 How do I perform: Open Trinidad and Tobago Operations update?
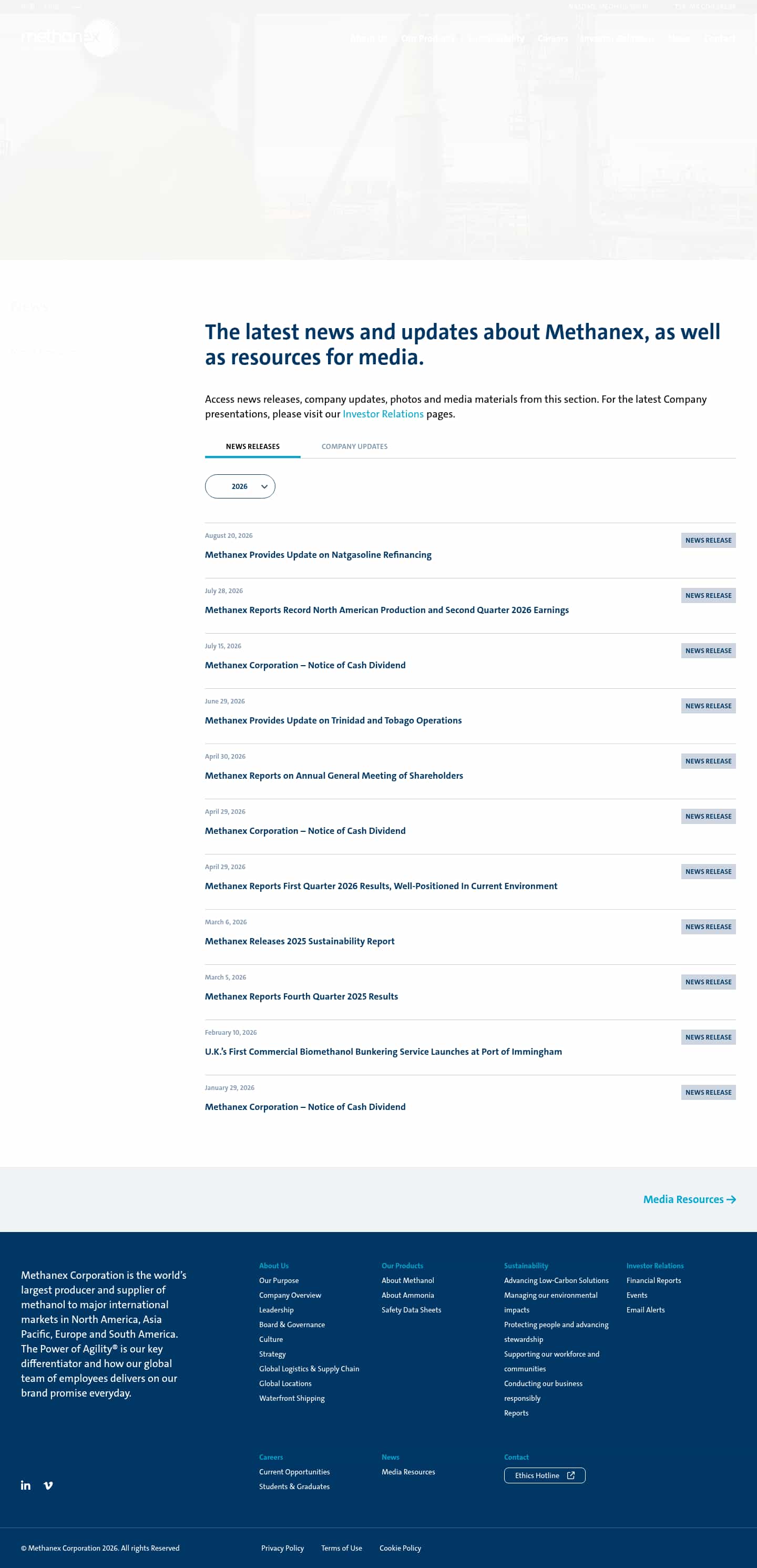click(x=333, y=720)
